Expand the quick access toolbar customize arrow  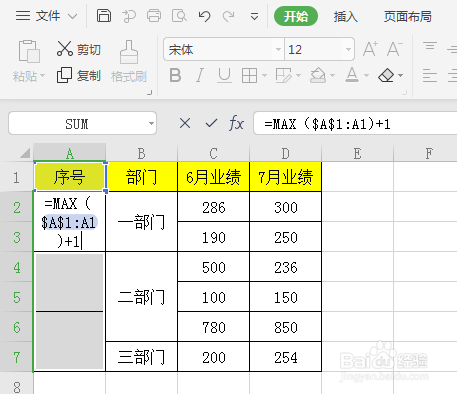[x=254, y=16]
